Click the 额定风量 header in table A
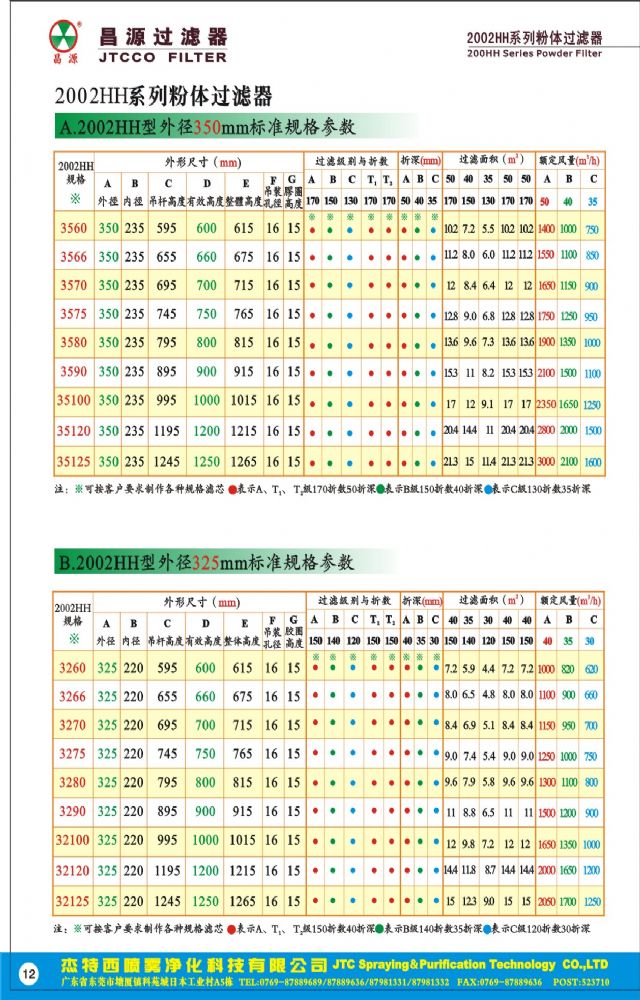Screen dimensions: 640x1000 point(571,162)
